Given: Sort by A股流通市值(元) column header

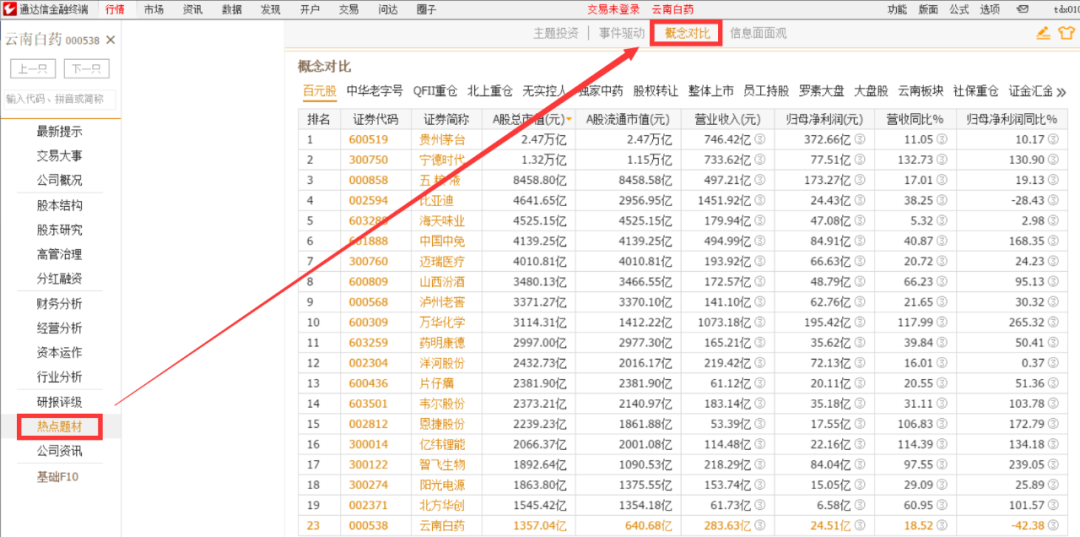Looking at the screenshot, I should tap(627, 119).
